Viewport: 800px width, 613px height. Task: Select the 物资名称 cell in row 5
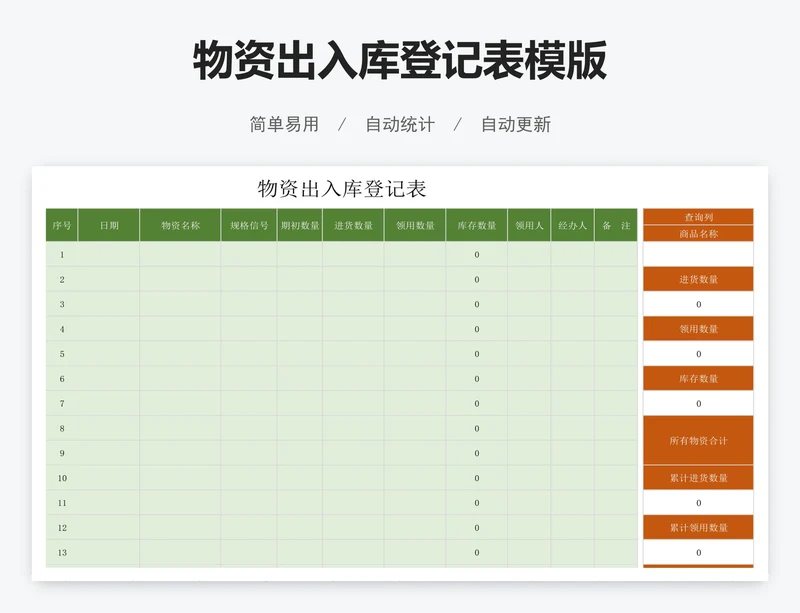click(180, 354)
